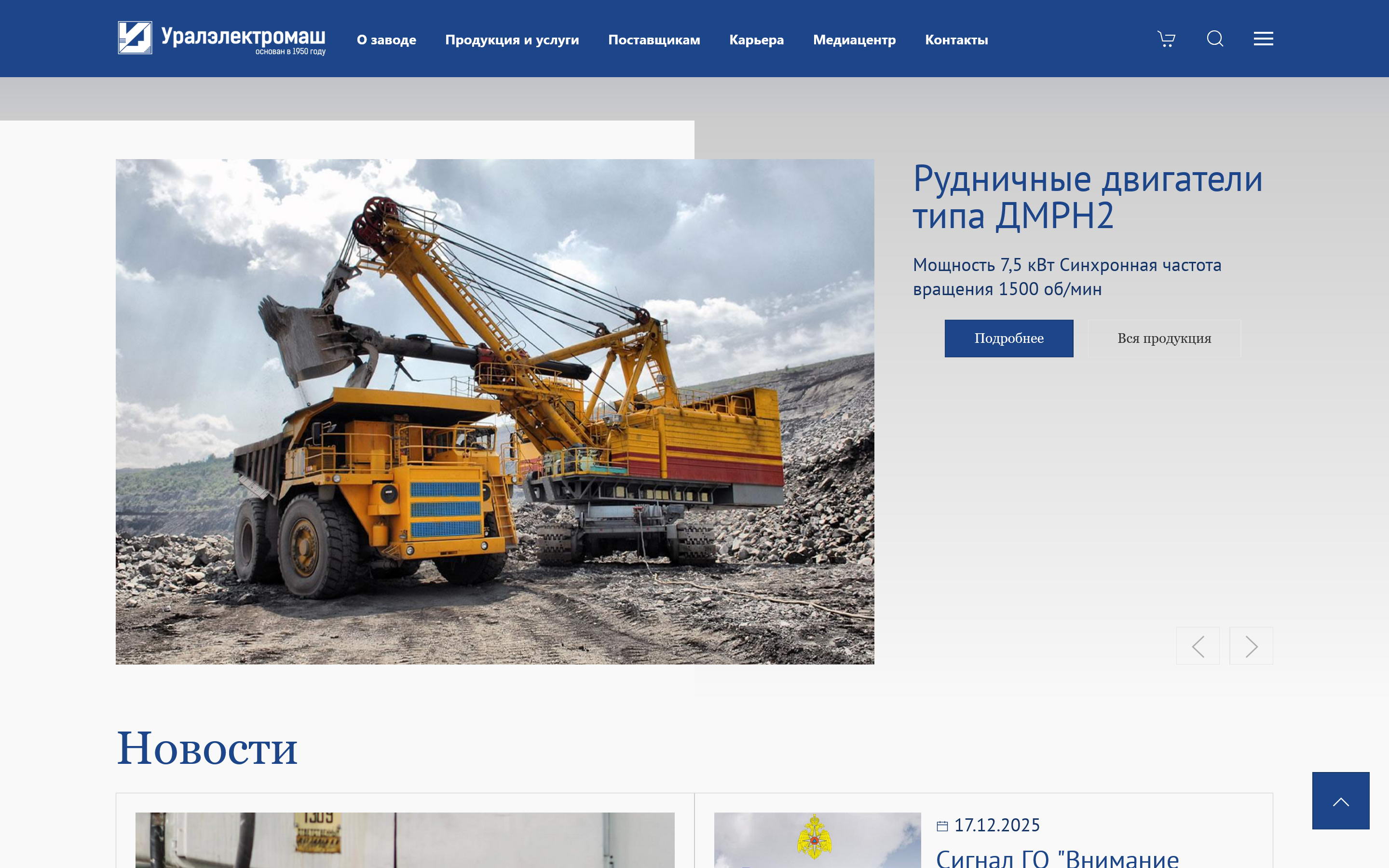Open Продукция и услуги menu

pos(513,40)
